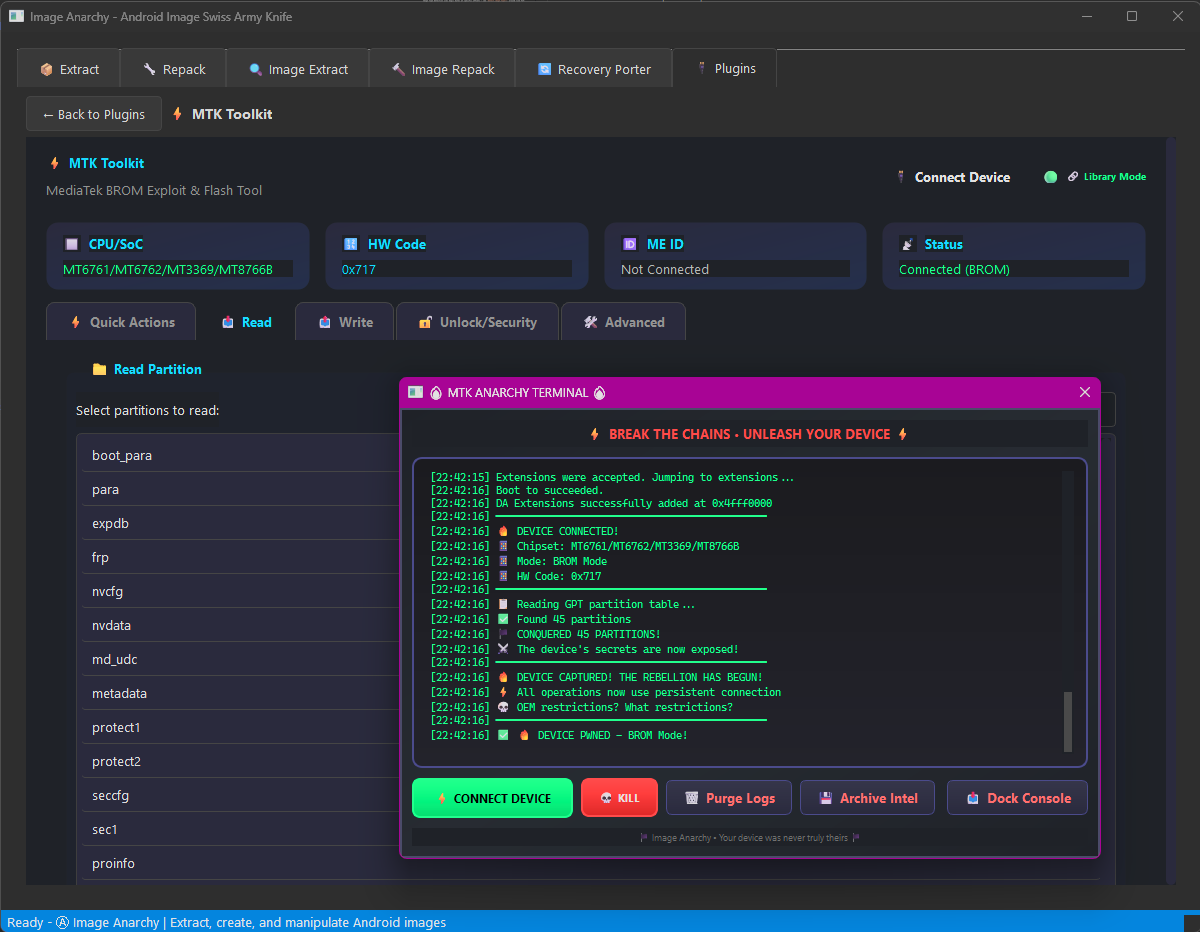Open the Recovery Porter tab
This screenshot has width=1200, height=932.
click(593, 68)
